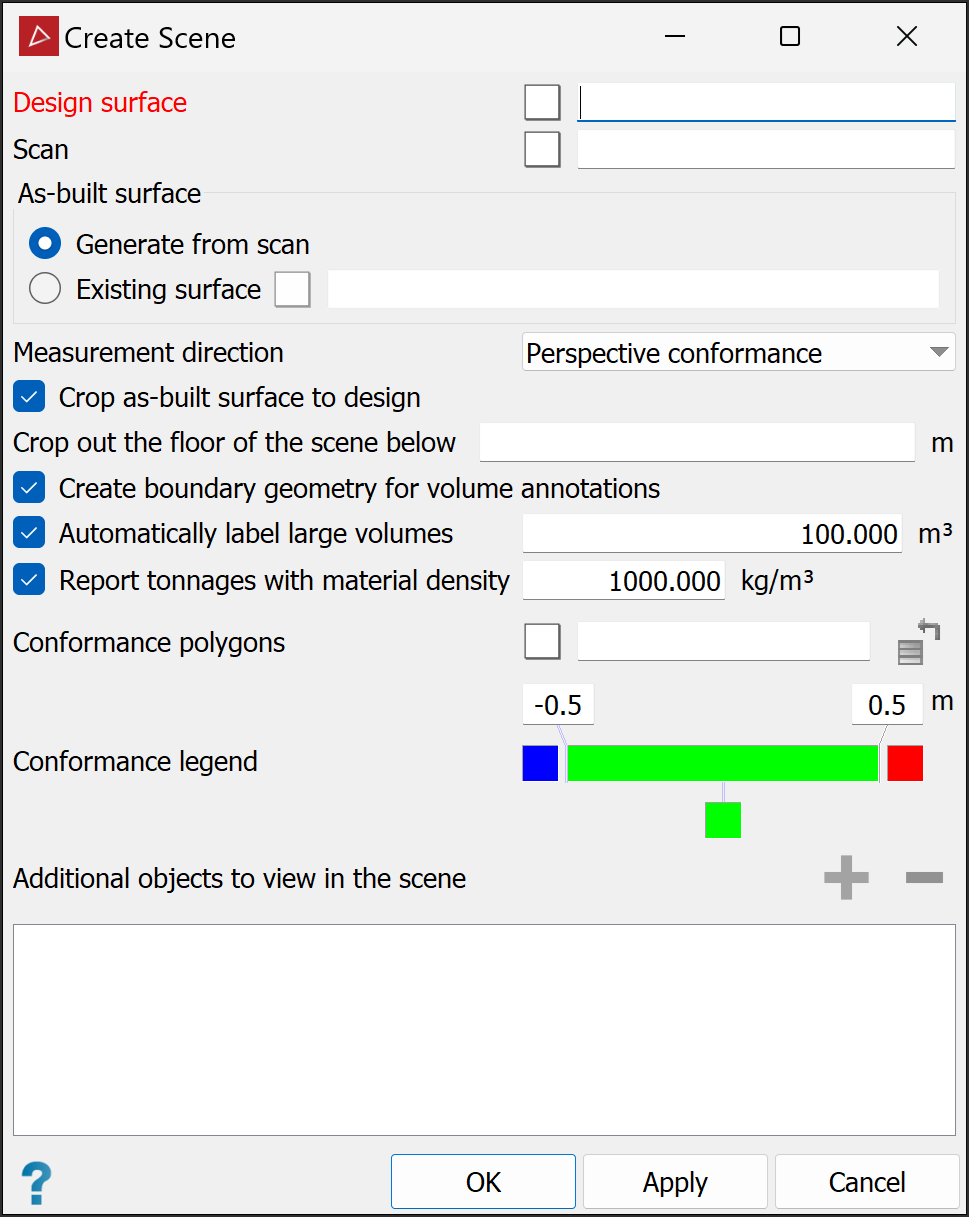Toggle Create boundary geometry for volume annotations
The image size is (969, 1217).
pyautogui.click(x=30, y=489)
